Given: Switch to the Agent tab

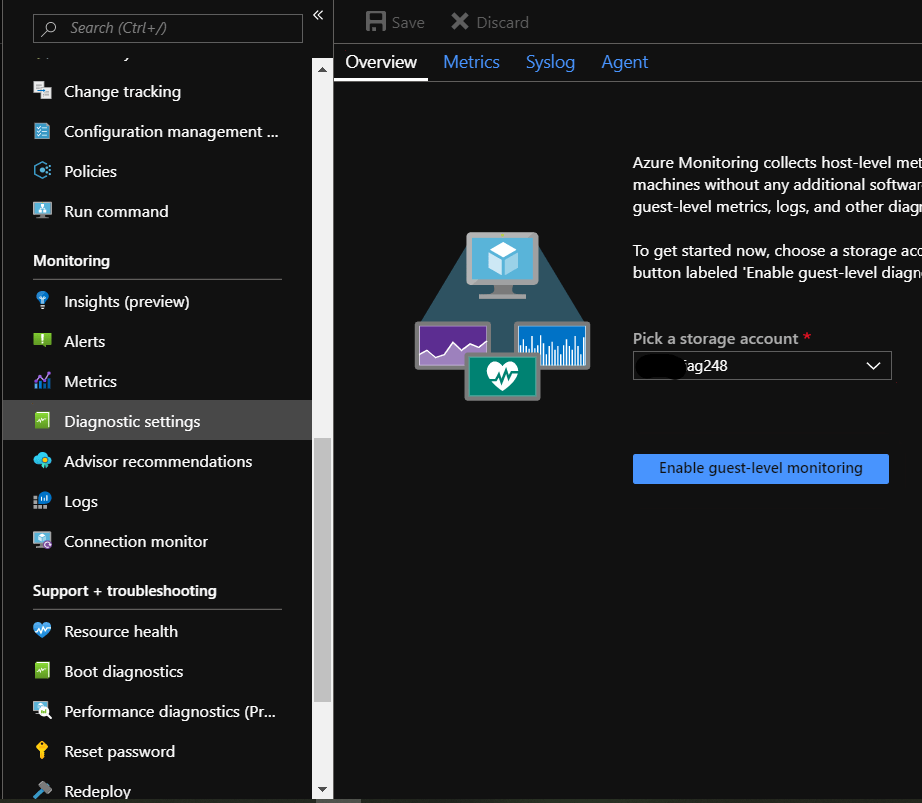Looking at the screenshot, I should coord(624,62).
